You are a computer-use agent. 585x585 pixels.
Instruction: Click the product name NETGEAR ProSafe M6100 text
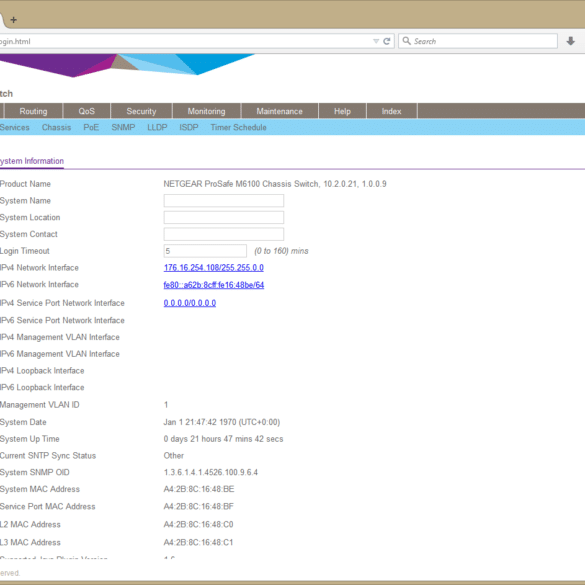click(x=275, y=184)
